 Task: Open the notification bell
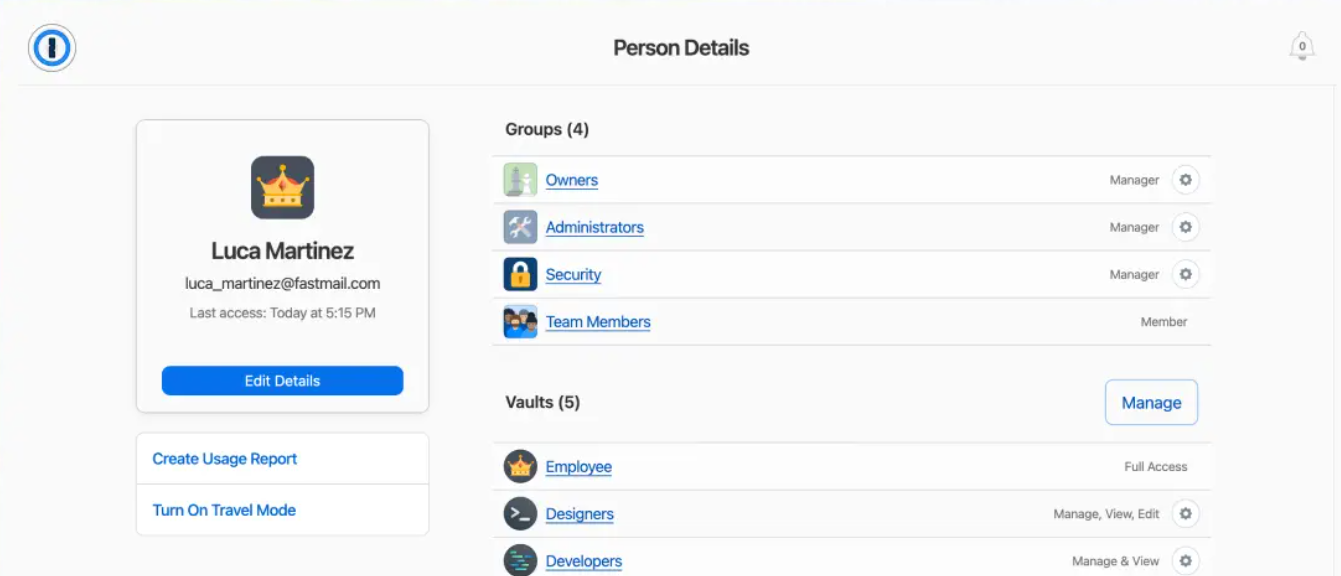coord(1302,46)
